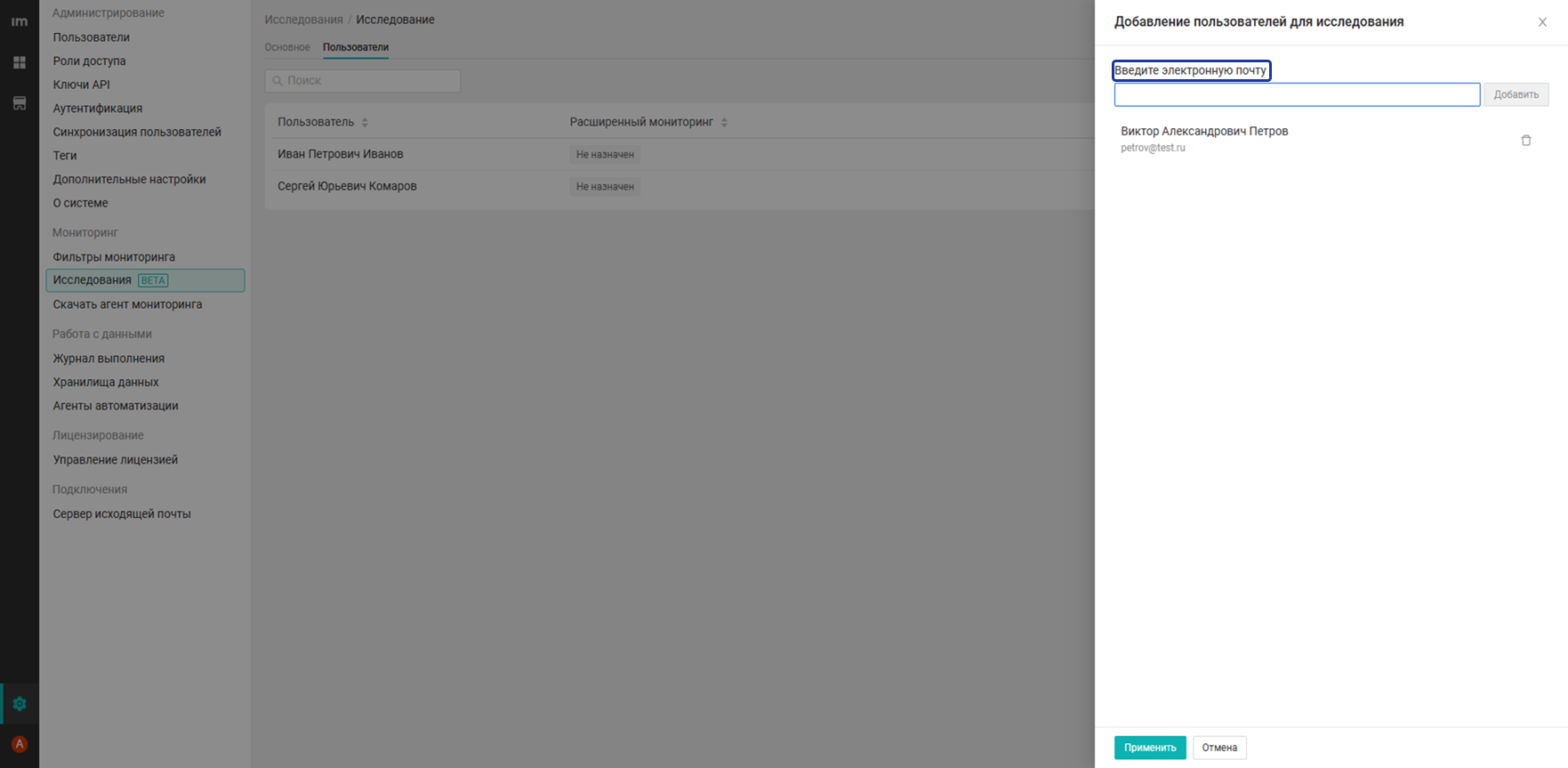Click the Применить button

point(1149,748)
